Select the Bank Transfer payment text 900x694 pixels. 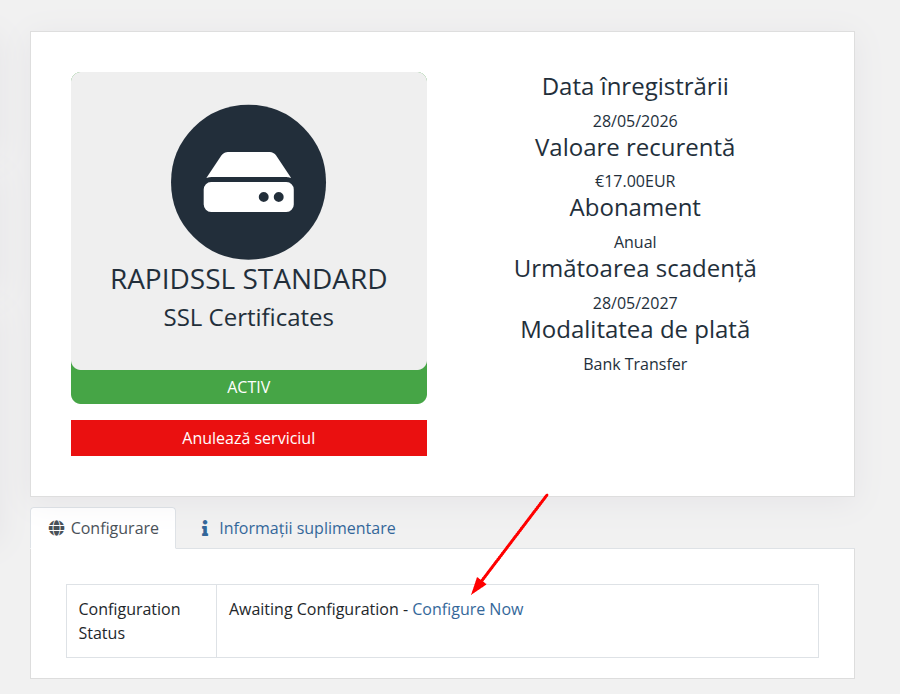click(635, 364)
